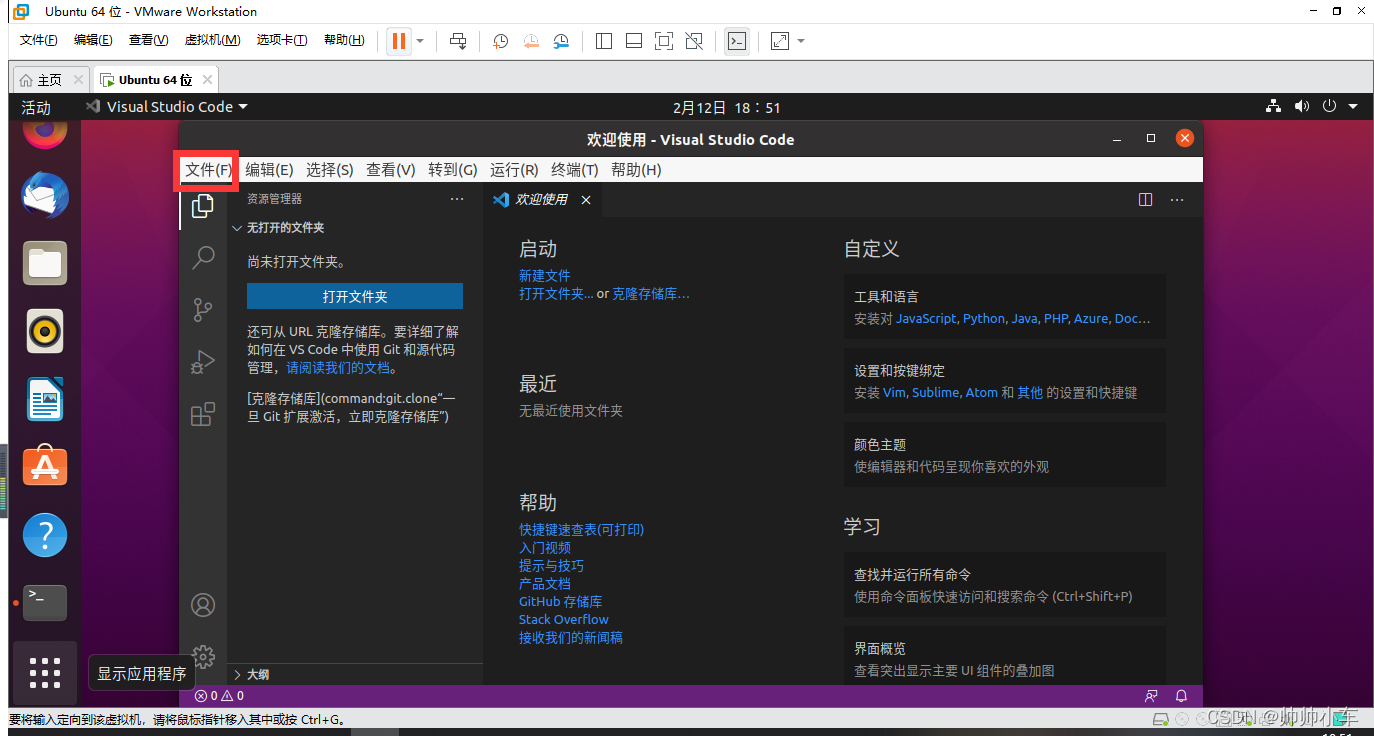Viewport: 1374px width, 736px height.
Task: Click 活动 Activities in Ubuntu top bar
Action: pos(36,107)
